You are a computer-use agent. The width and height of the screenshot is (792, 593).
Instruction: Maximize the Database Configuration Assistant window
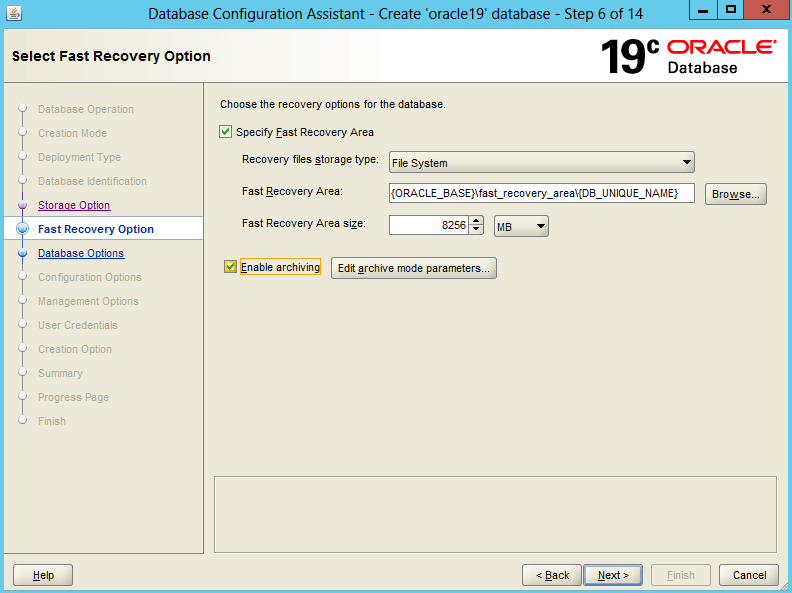tap(730, 10)
